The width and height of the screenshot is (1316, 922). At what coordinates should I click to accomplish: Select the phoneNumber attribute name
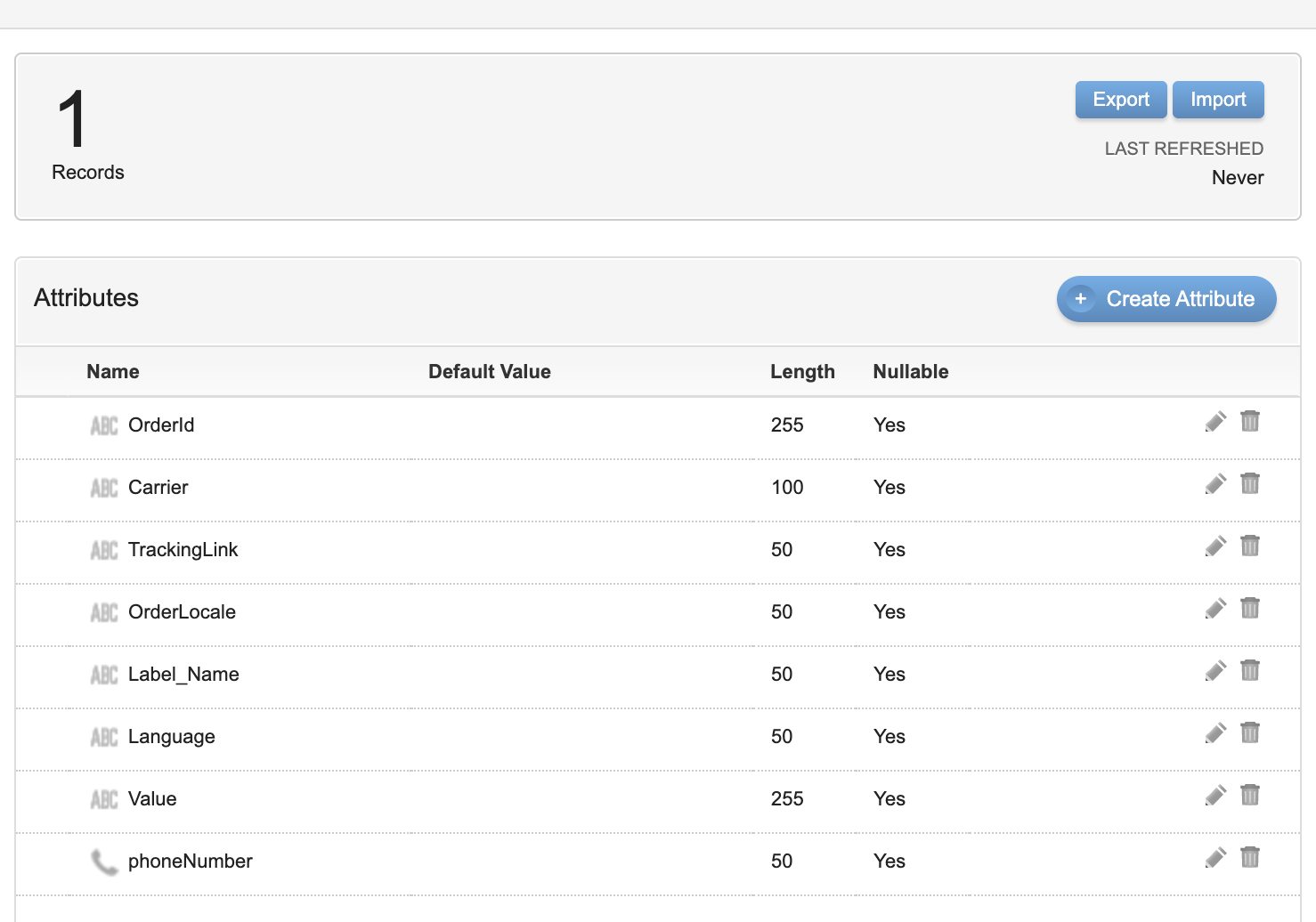191,861
